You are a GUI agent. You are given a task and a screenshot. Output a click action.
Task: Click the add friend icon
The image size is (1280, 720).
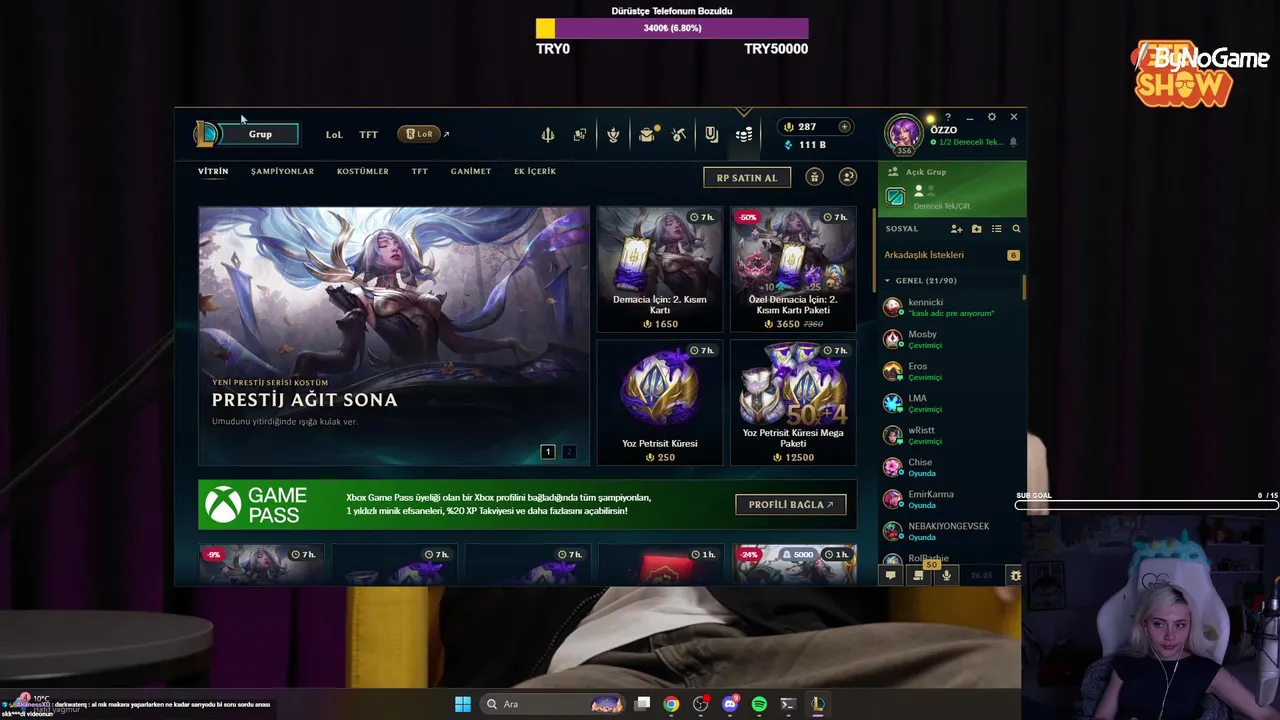956,229
